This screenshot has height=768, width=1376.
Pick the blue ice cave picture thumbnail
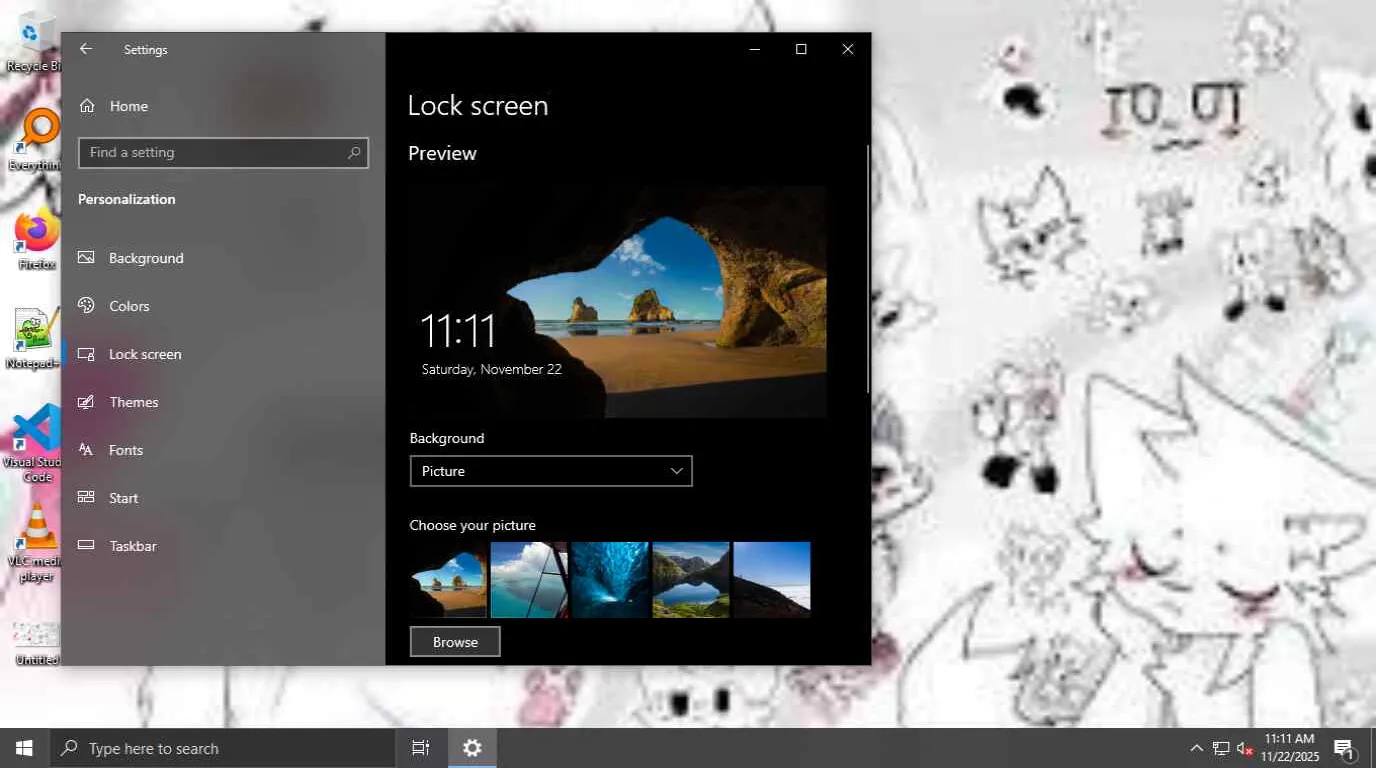[x=610, y=580]
